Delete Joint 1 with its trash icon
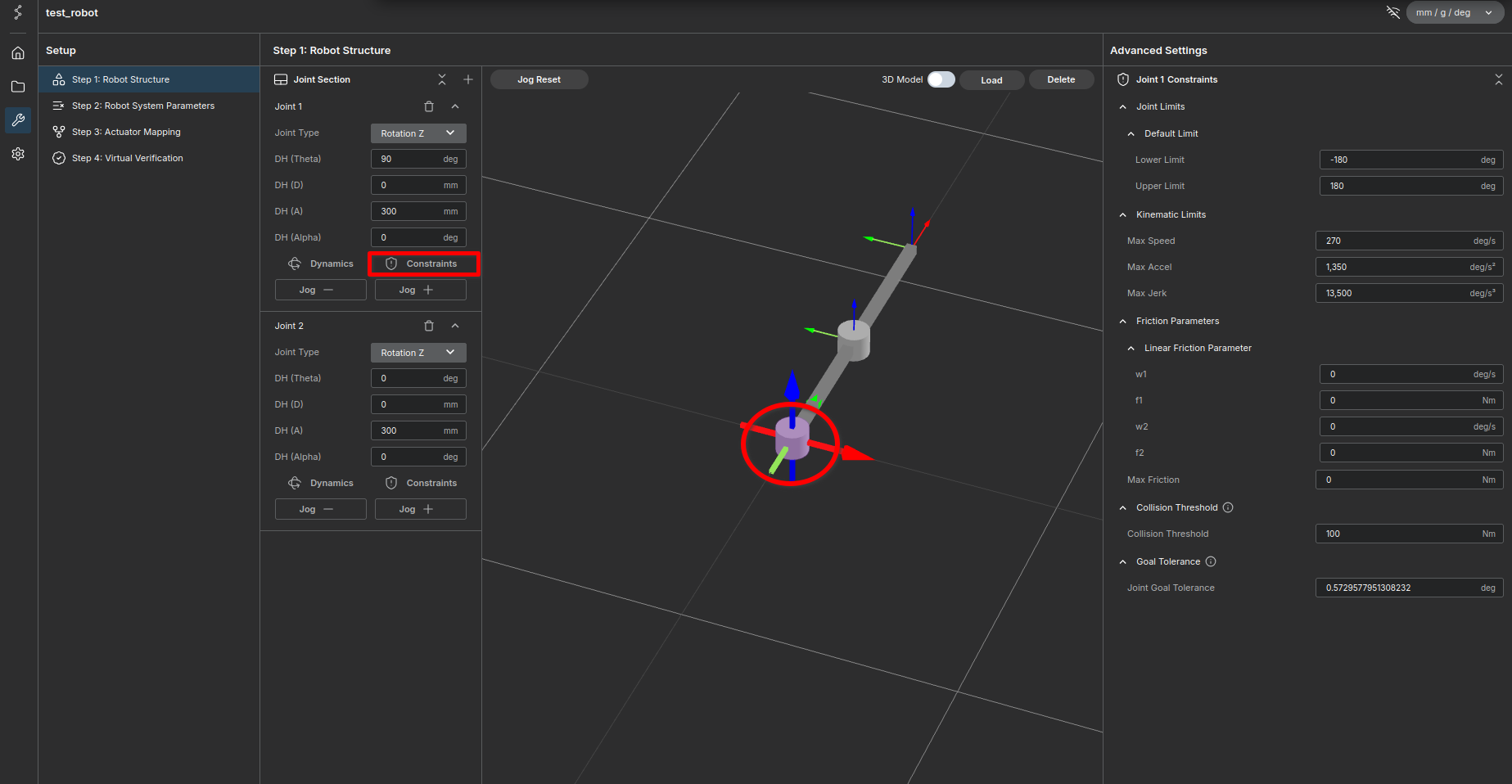The image size is (1512, 784). click(x=429, y=106)
